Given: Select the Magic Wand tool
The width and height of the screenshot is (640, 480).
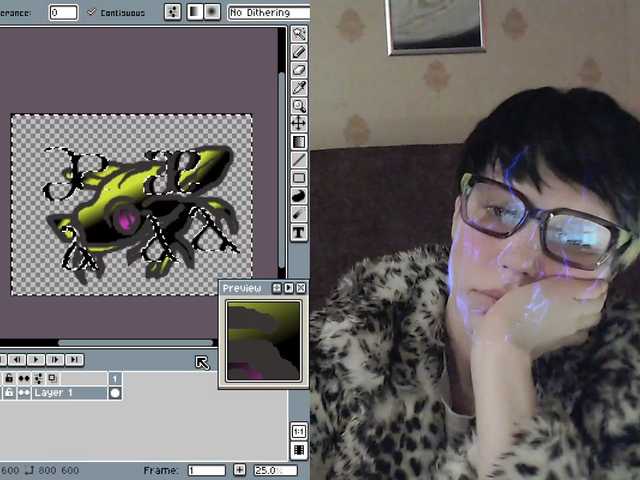Looking at the screenshot, I should pyautogui.click(x=298, y=34).
